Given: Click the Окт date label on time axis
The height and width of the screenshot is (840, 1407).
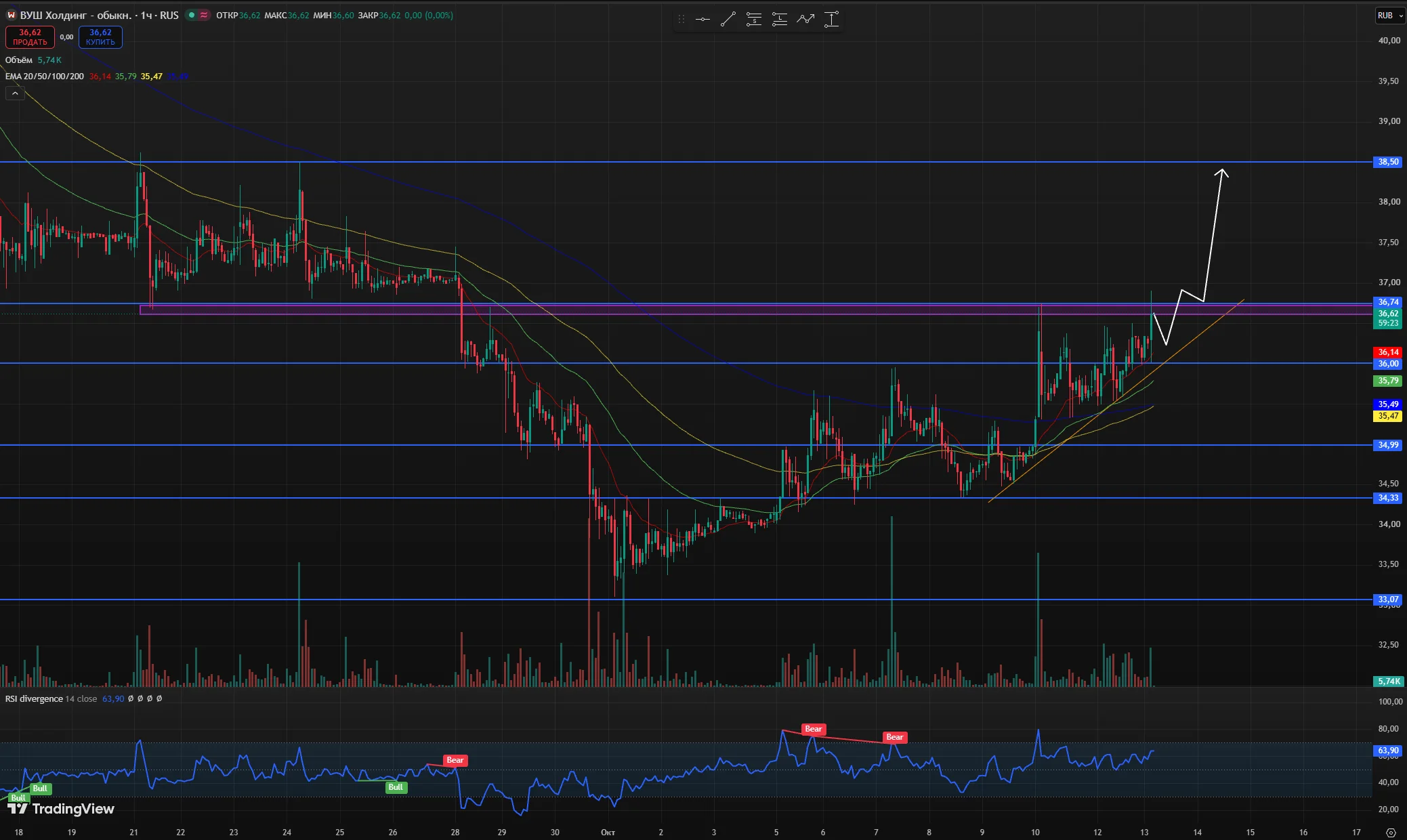Looking at the screenshot, I should 608,832.
